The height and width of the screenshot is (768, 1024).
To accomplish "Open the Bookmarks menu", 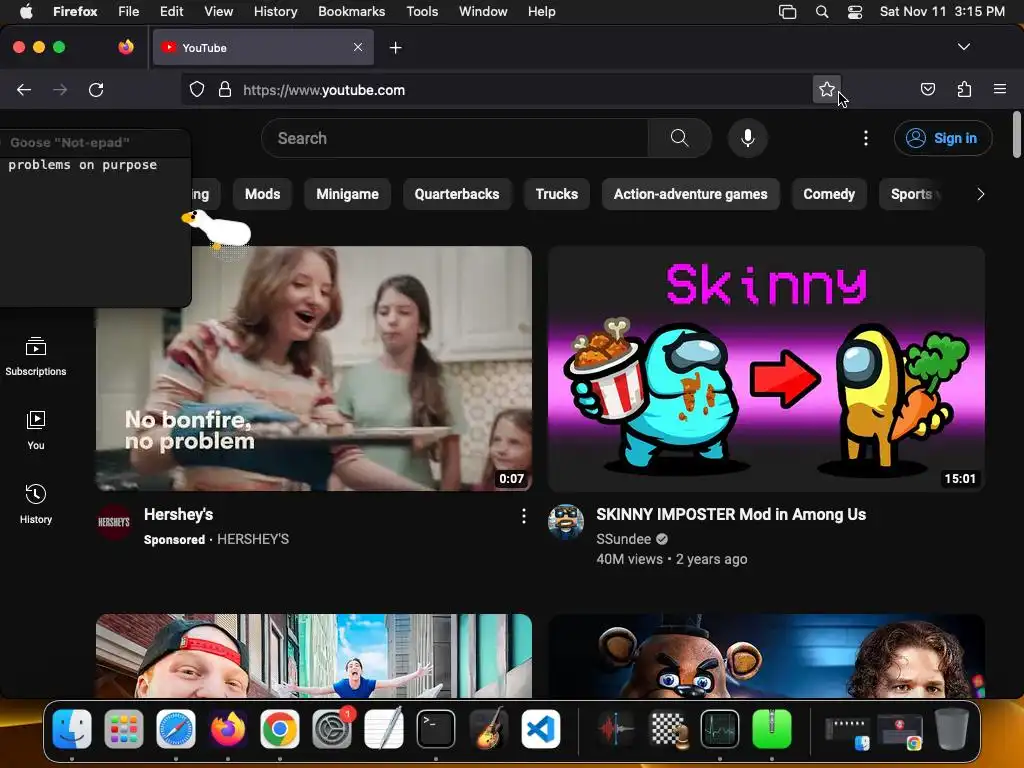I will (351, 11).
